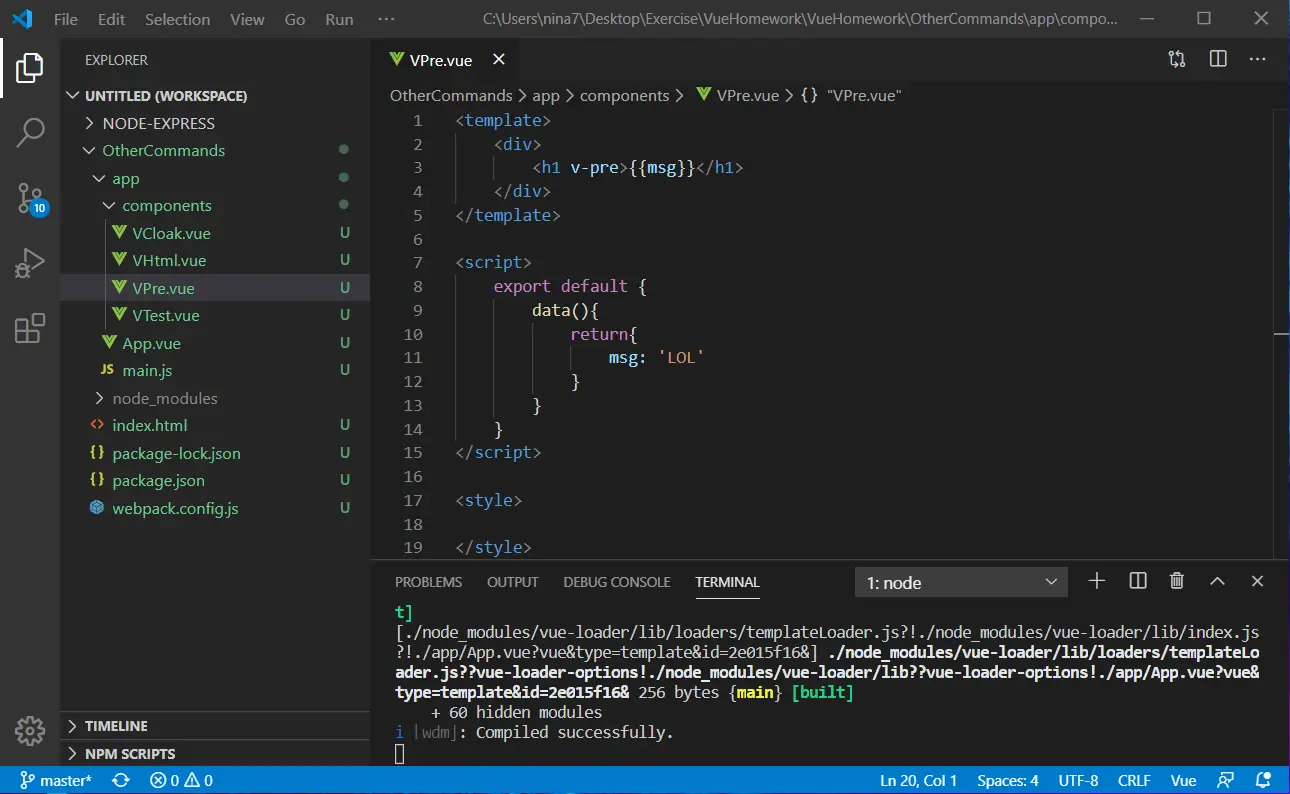Open the Selection menu
Screen dimensions: 1290x794
coord(177,19)
